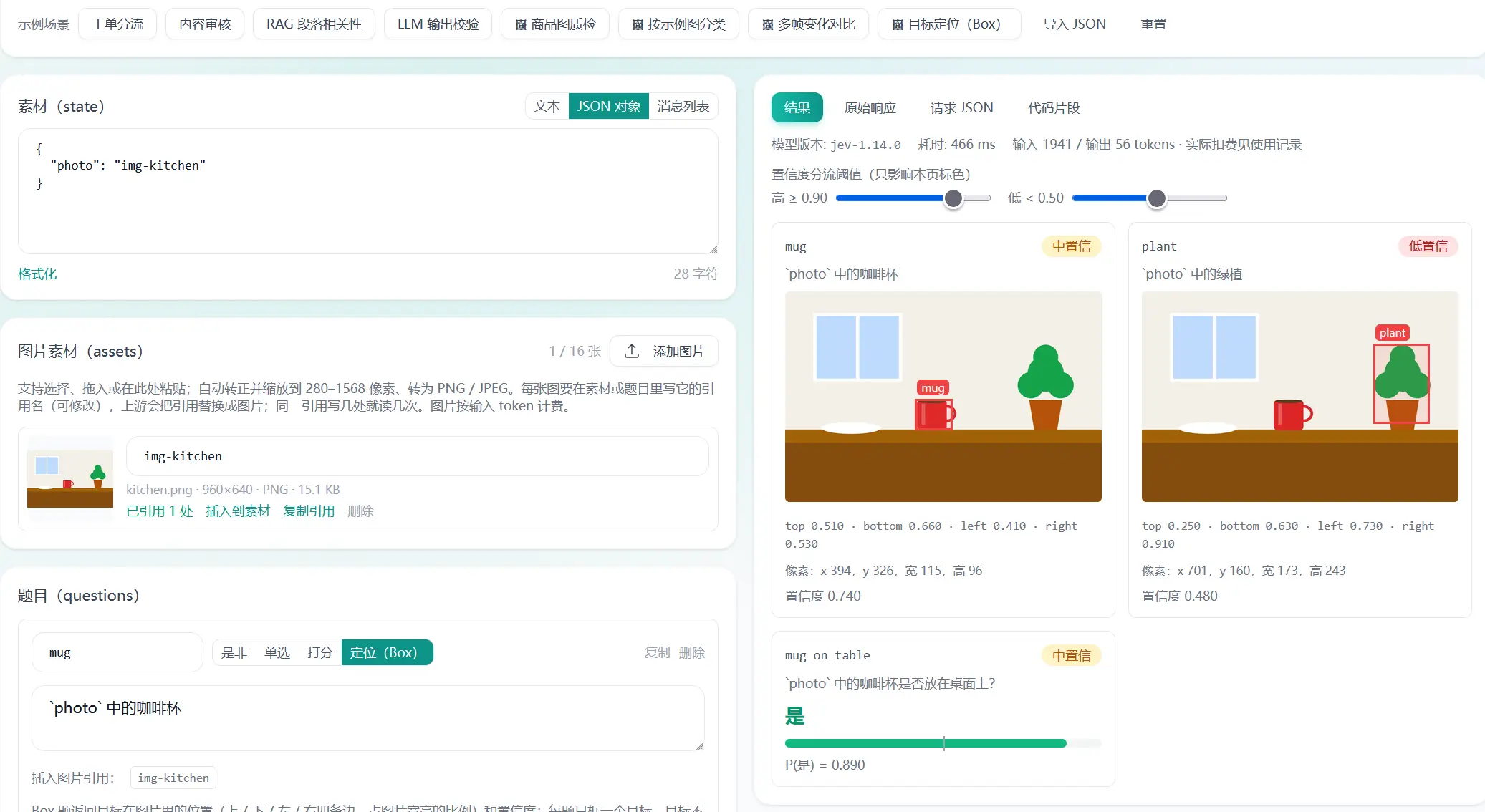Image resolution: width=1485 pixels, height=812 pixels.
Task: Select the 商品图质检 example scenario
Action: pyautogui.click(x=555, y=24)
